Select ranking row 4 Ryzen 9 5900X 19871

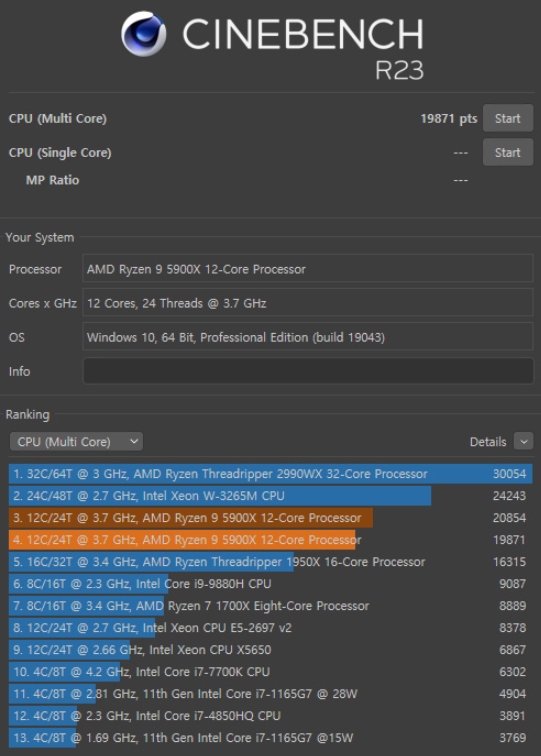(270, 540)
